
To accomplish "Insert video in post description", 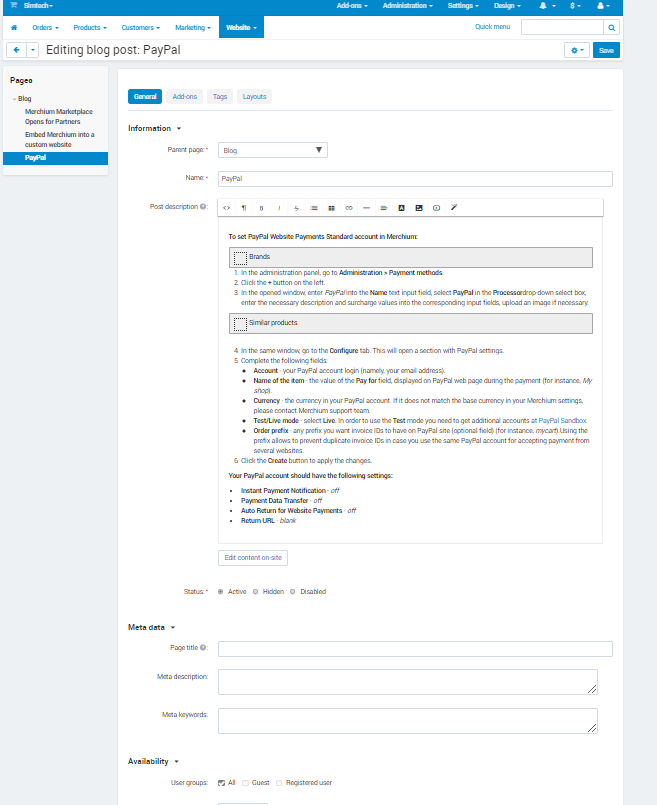I will pos(436,208).
